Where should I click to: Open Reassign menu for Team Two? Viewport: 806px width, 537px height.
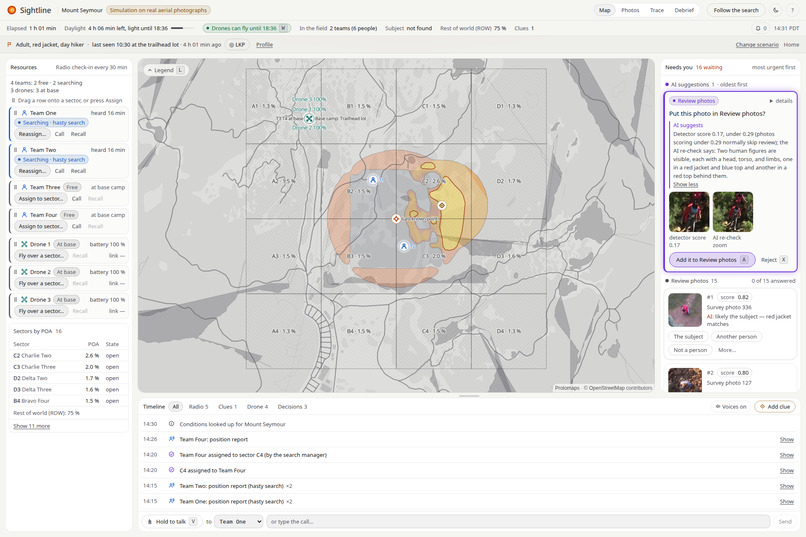[x=32, y=171]
